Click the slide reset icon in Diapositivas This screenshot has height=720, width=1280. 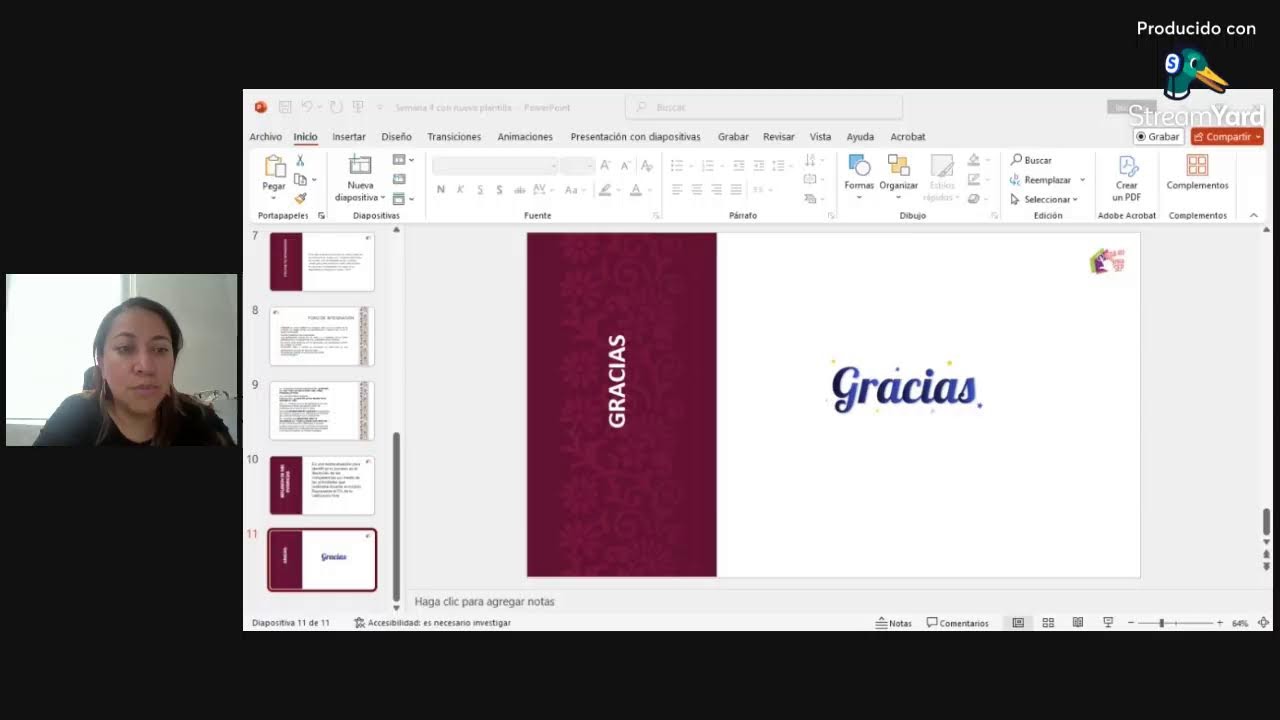point(399,179)
